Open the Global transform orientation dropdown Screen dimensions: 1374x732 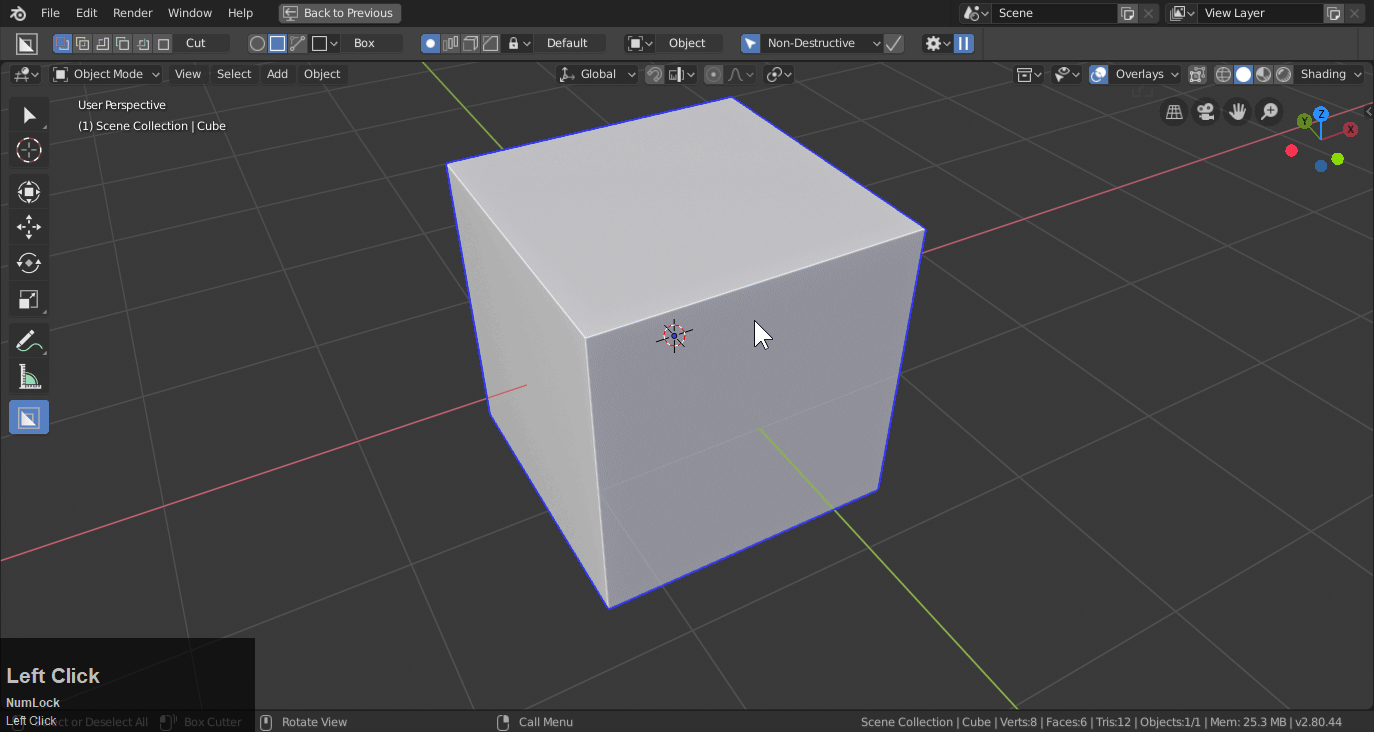[596, 74]
